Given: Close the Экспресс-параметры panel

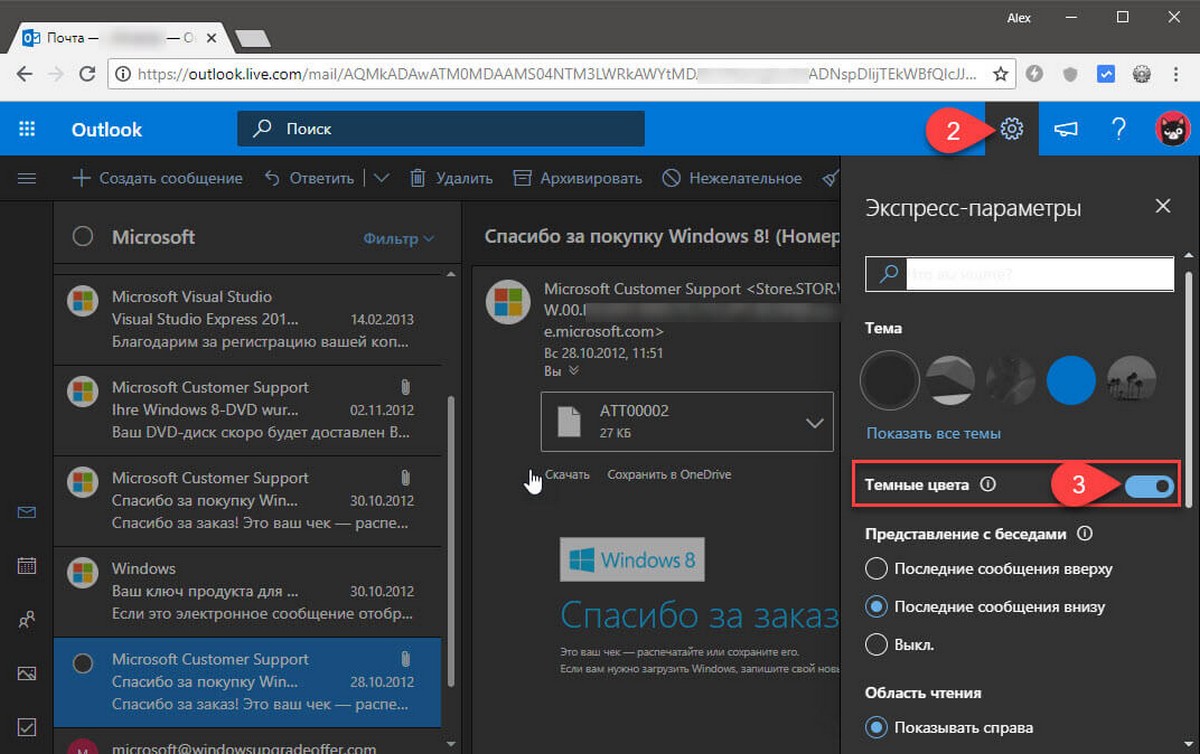Looking at the screenshot, I should click(x=1163, y=206).
